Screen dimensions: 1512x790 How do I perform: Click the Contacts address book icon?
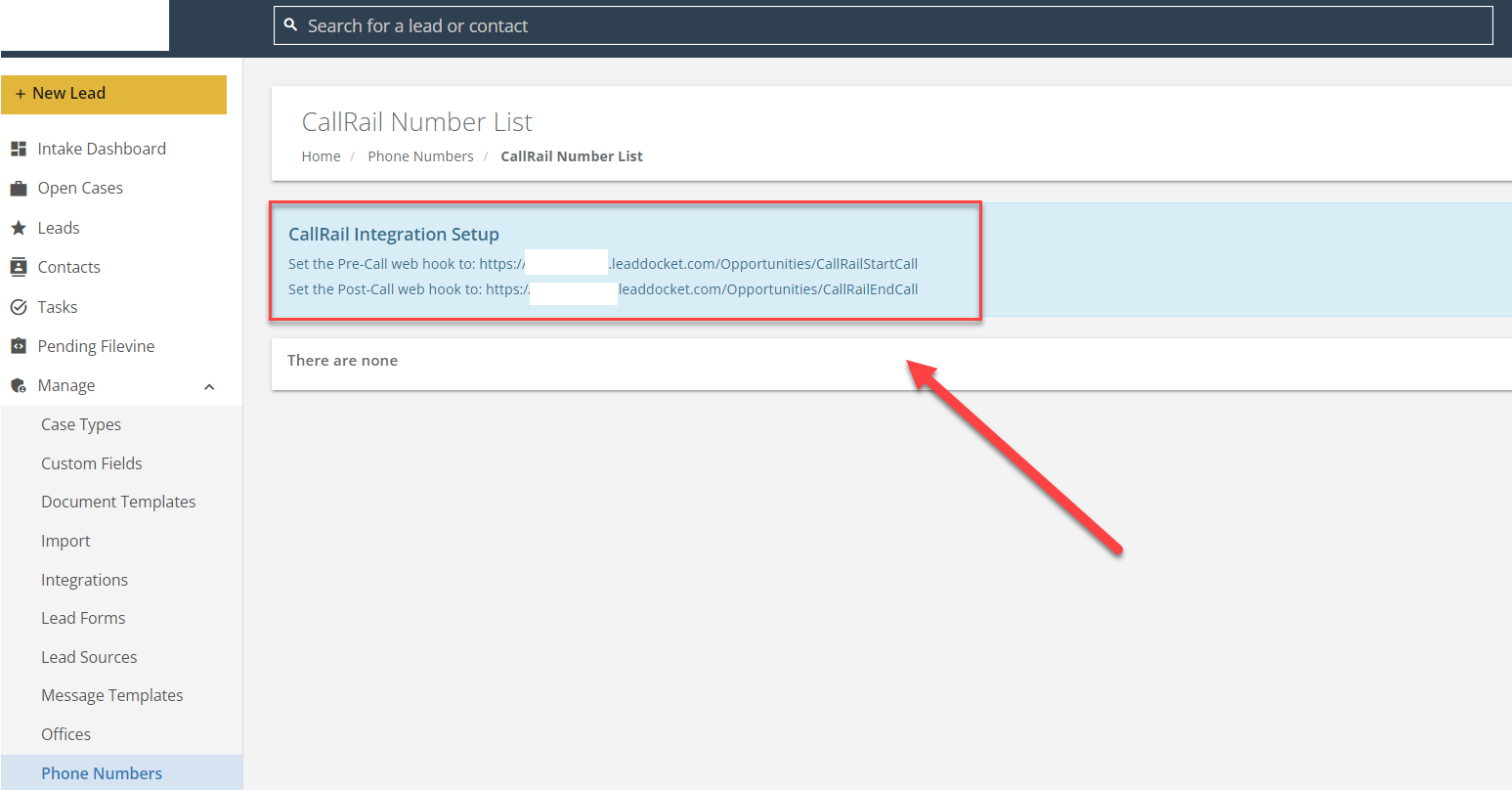pyautogui.click(x=18, y=266)
